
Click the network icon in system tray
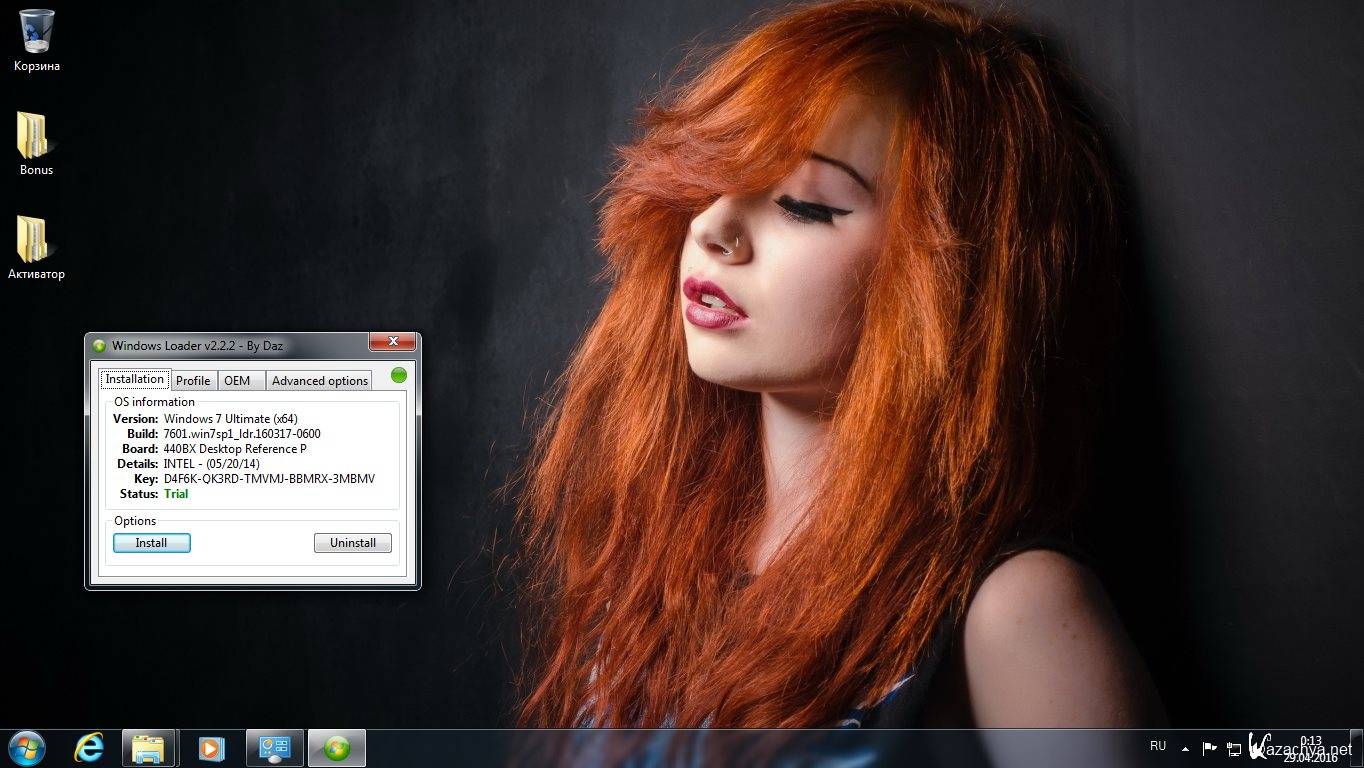tap(1234, 748)
